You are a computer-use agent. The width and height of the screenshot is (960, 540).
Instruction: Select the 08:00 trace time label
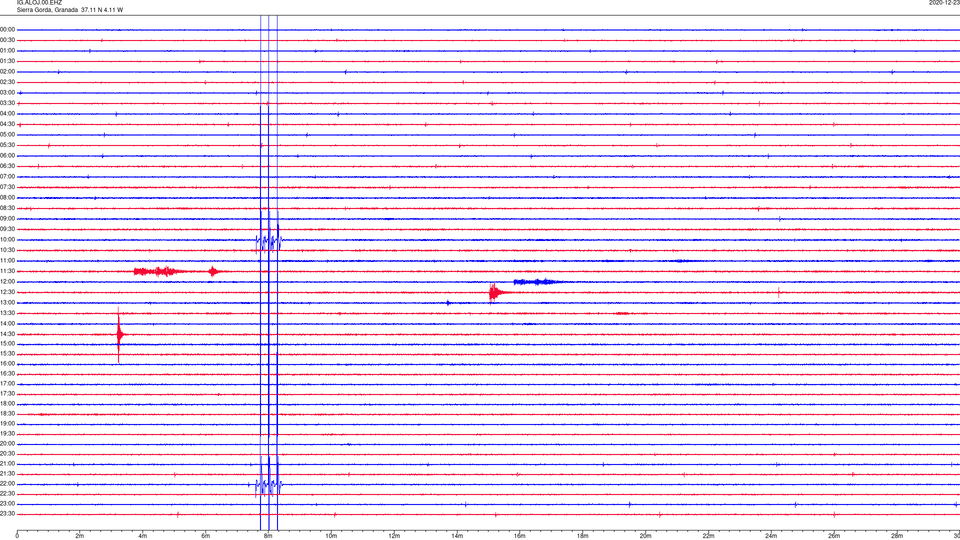click(x=8, y=198)
